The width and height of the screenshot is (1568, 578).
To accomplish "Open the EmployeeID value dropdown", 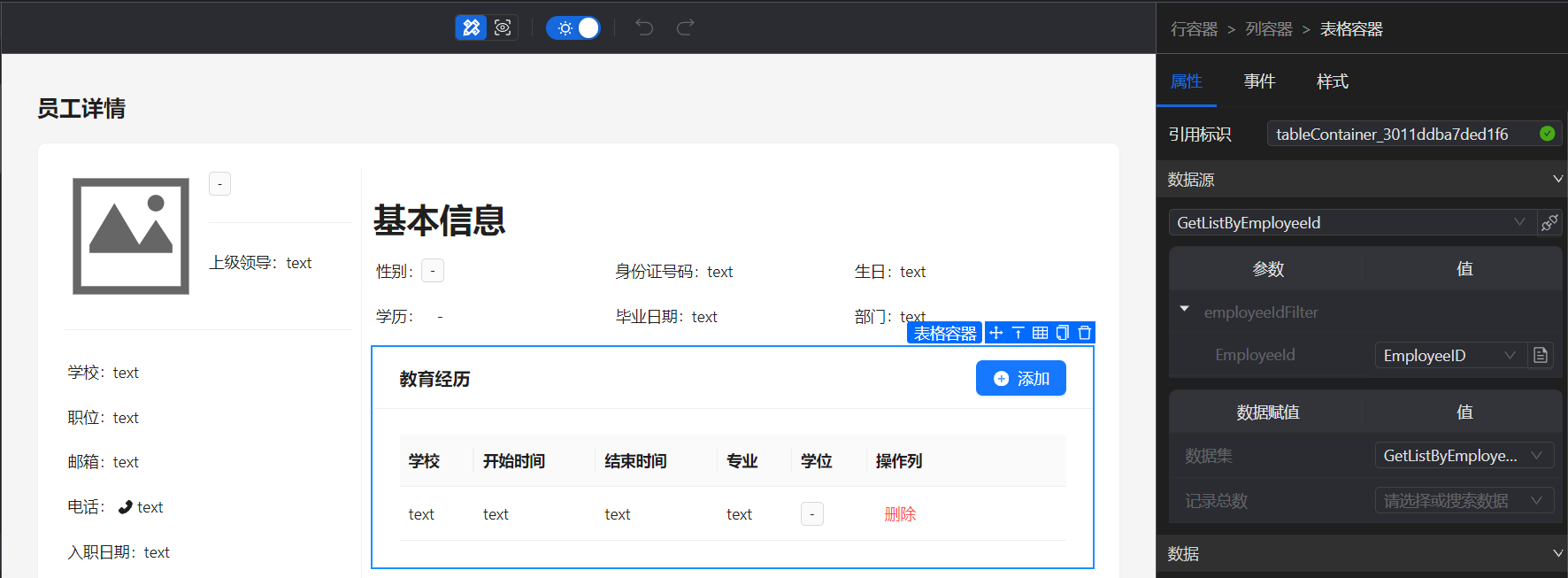I will tap(1450, 355).
